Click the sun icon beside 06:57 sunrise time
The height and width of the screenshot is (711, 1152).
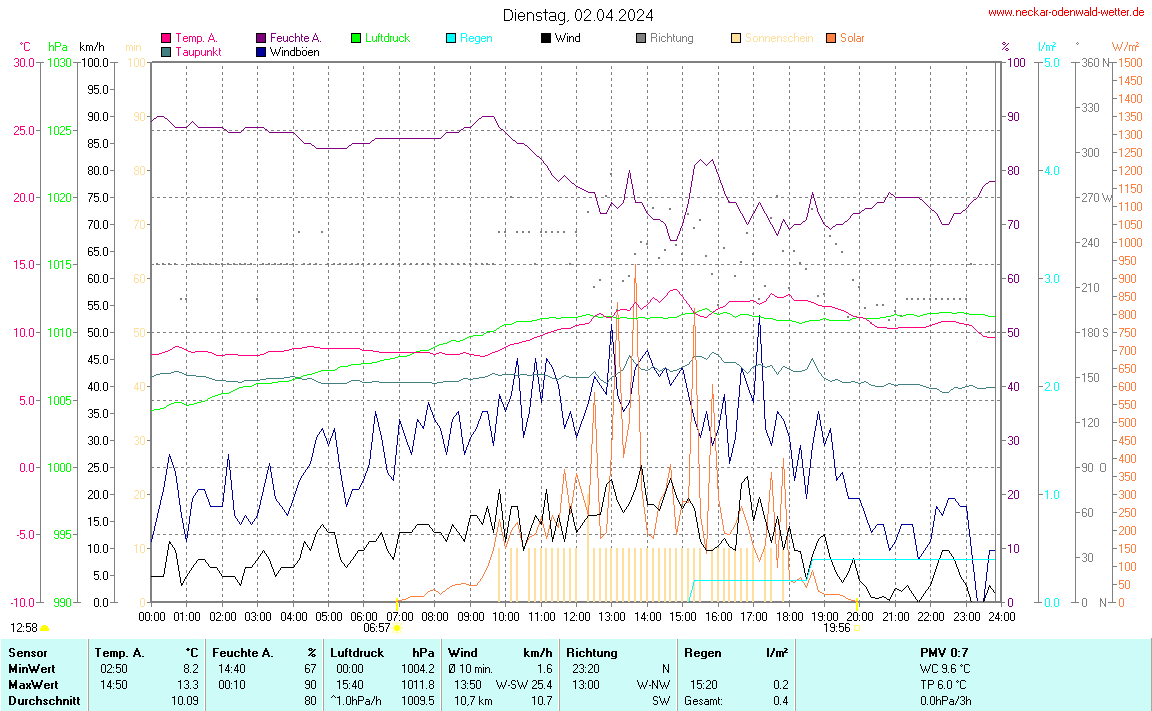click(x=397, y=628)
